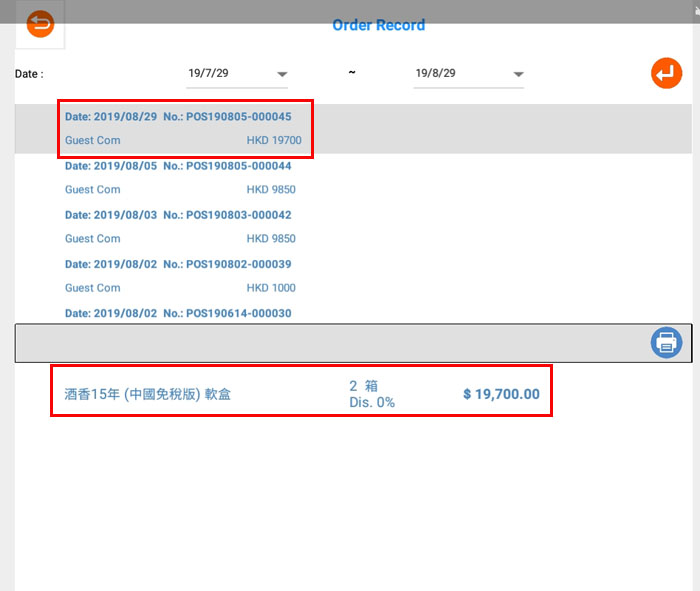The width and height of the screenshot is (700, 591).
Task: Click the HKD 19700 amount
Action: coord(274,140)
